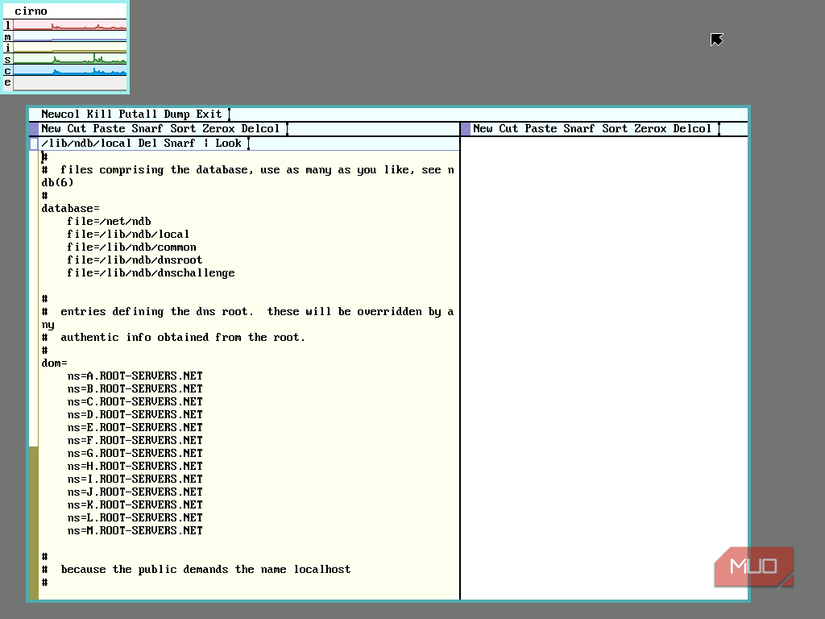
Task: Click the left column's purple layout box
Action: [34, 128]
